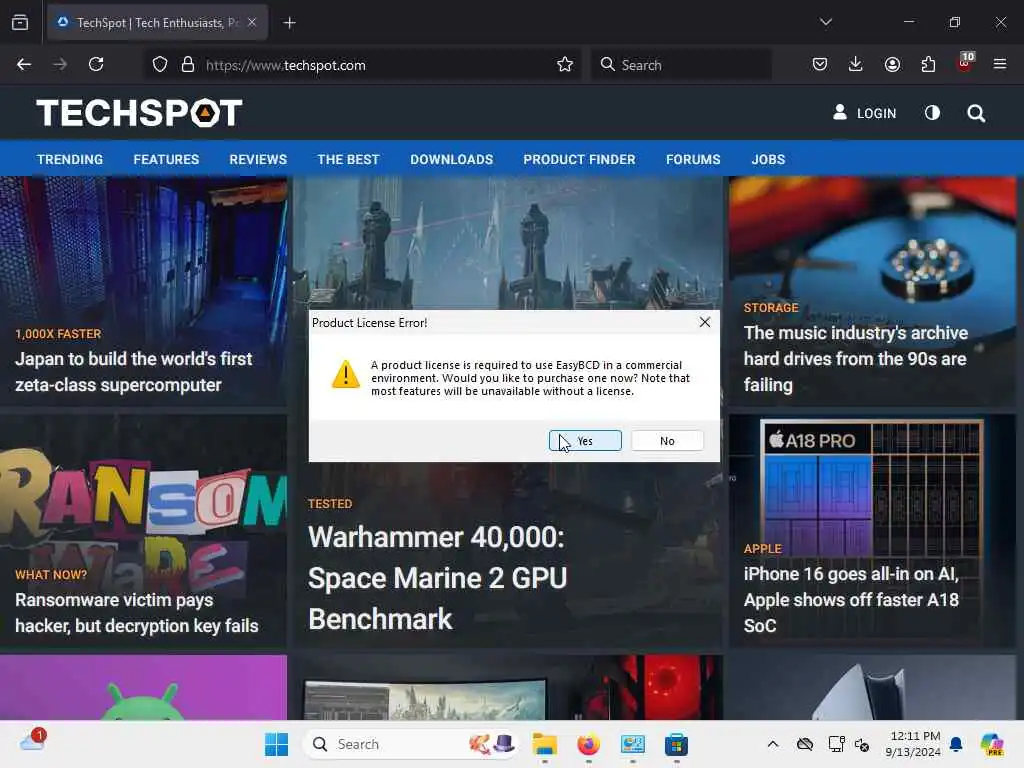Click the OneDrive tray icon
The width and height of the screenshot is (1024, 768).
[805, 744]
